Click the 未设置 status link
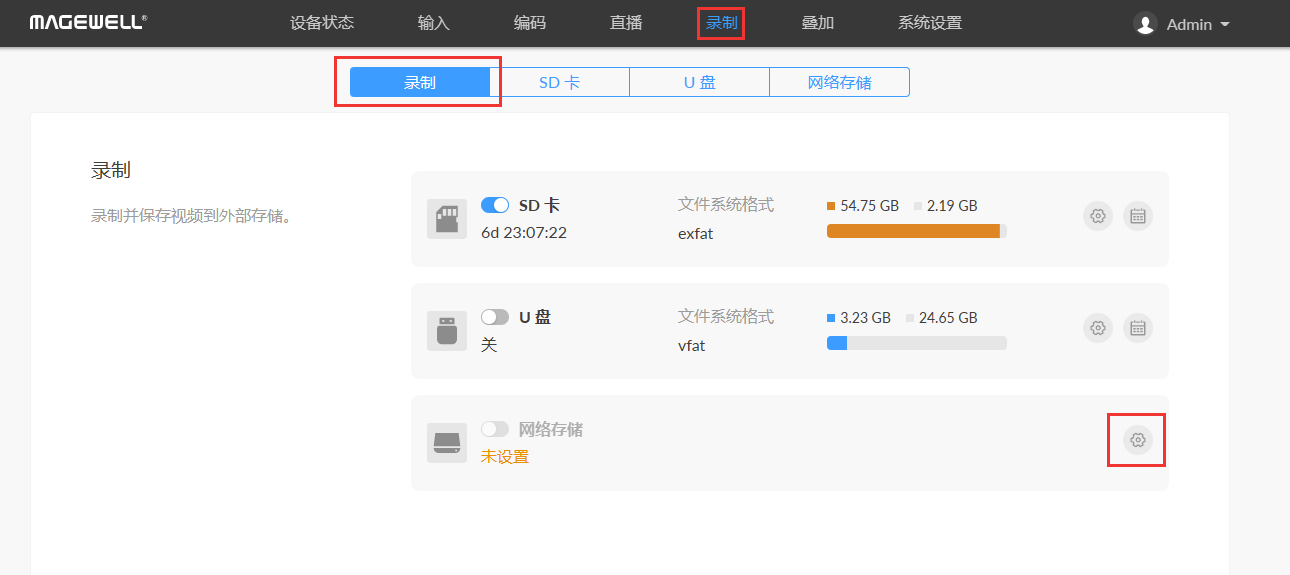This screenshot has height=575, width=1290. coord(505,457)
